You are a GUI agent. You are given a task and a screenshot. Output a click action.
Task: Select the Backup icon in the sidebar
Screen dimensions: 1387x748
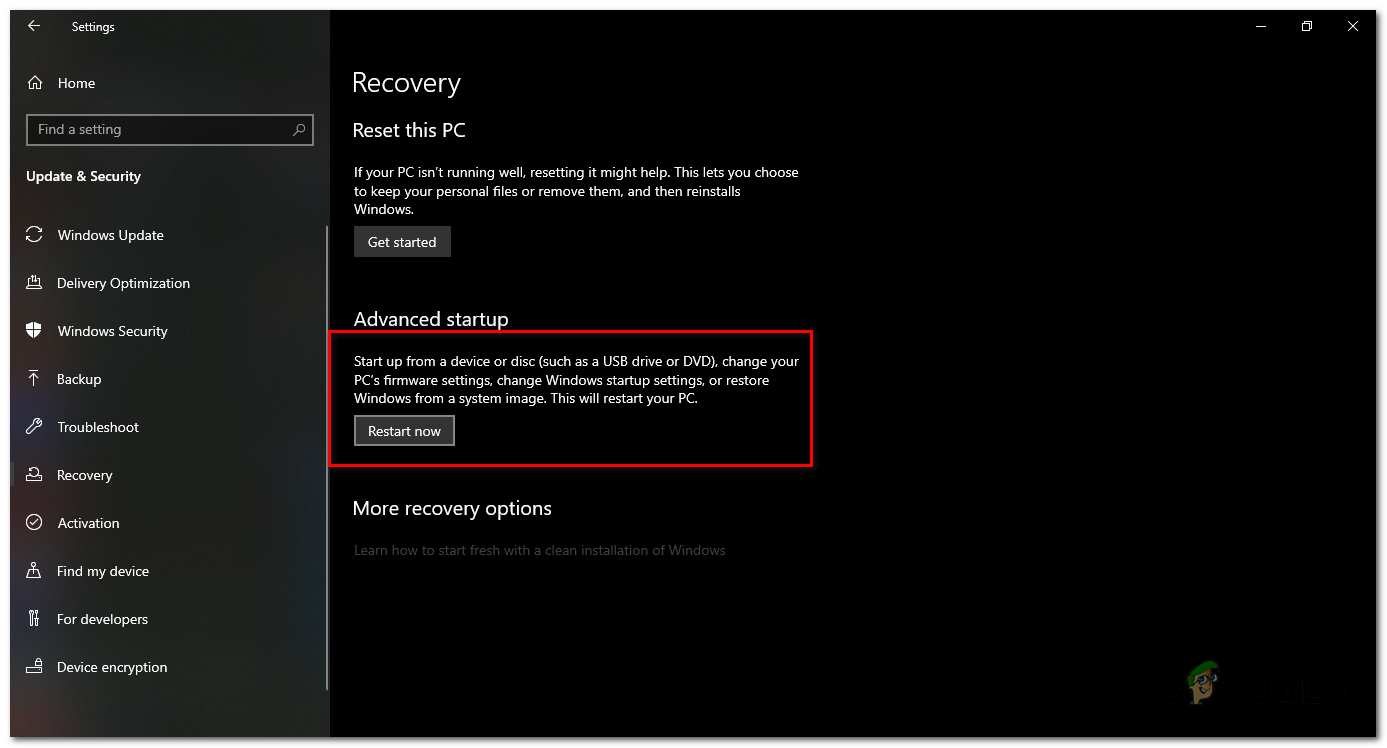click(33, 379)
